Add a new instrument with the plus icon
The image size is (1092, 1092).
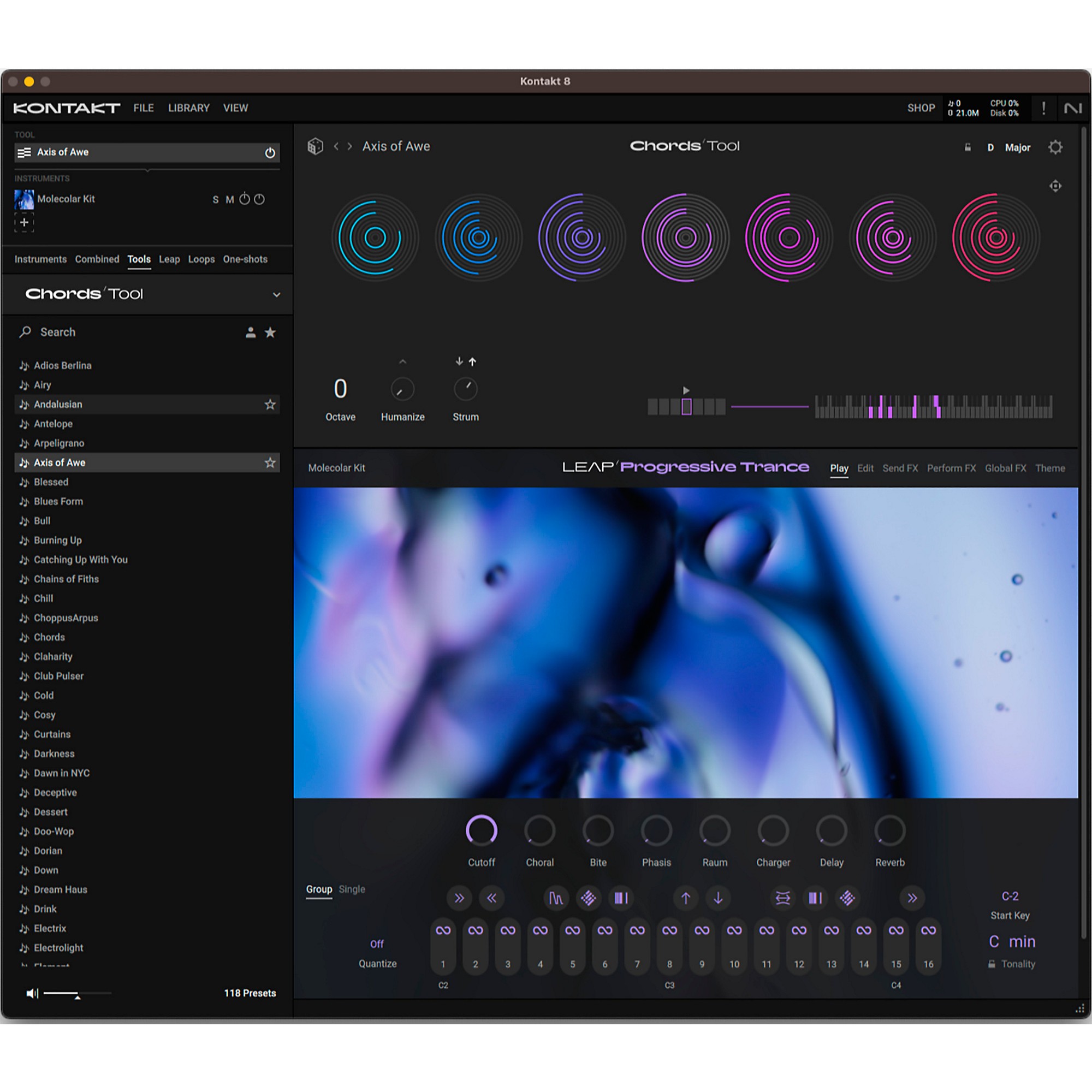[25, 222]
